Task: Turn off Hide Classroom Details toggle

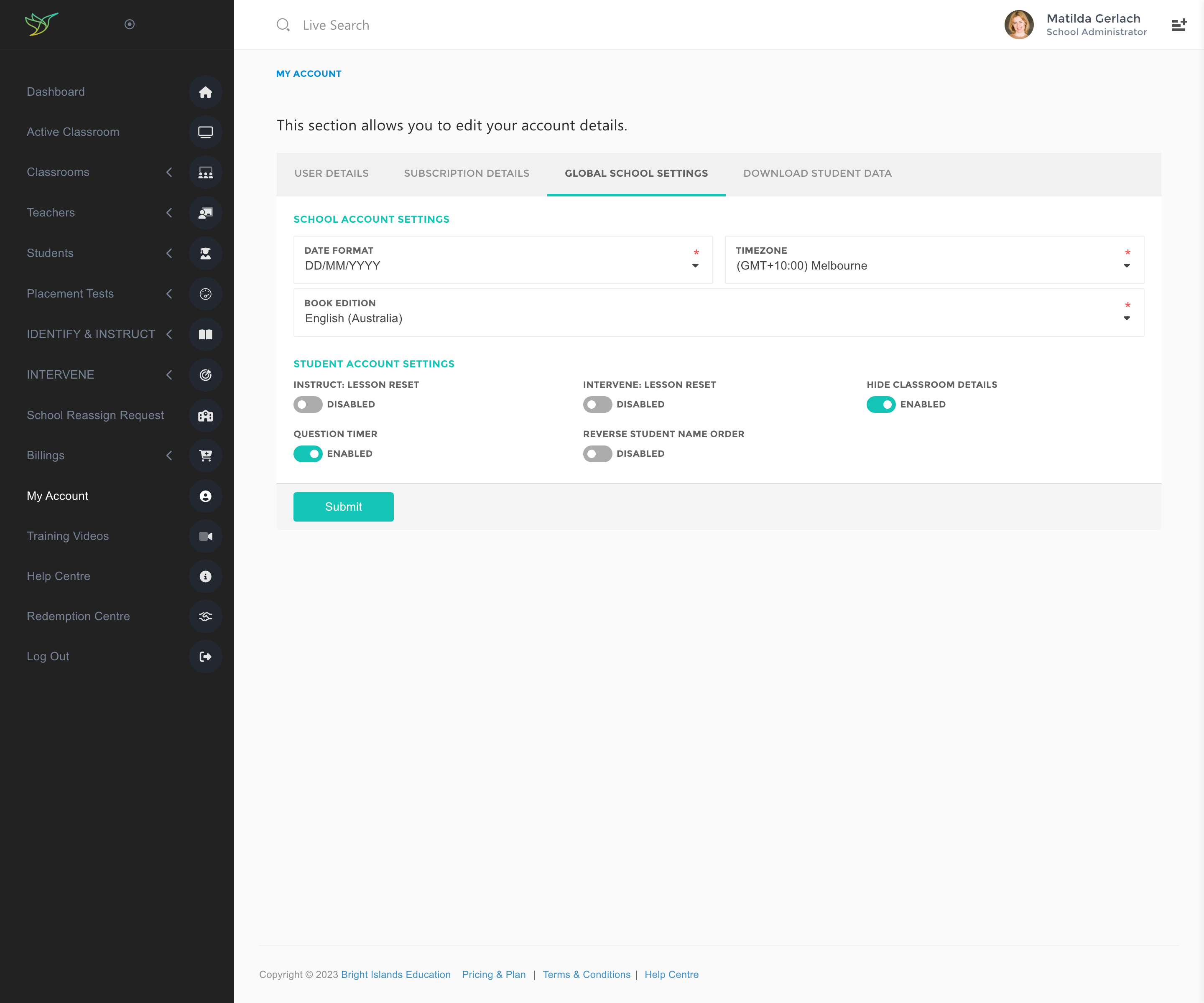Action: pos(881,405)
